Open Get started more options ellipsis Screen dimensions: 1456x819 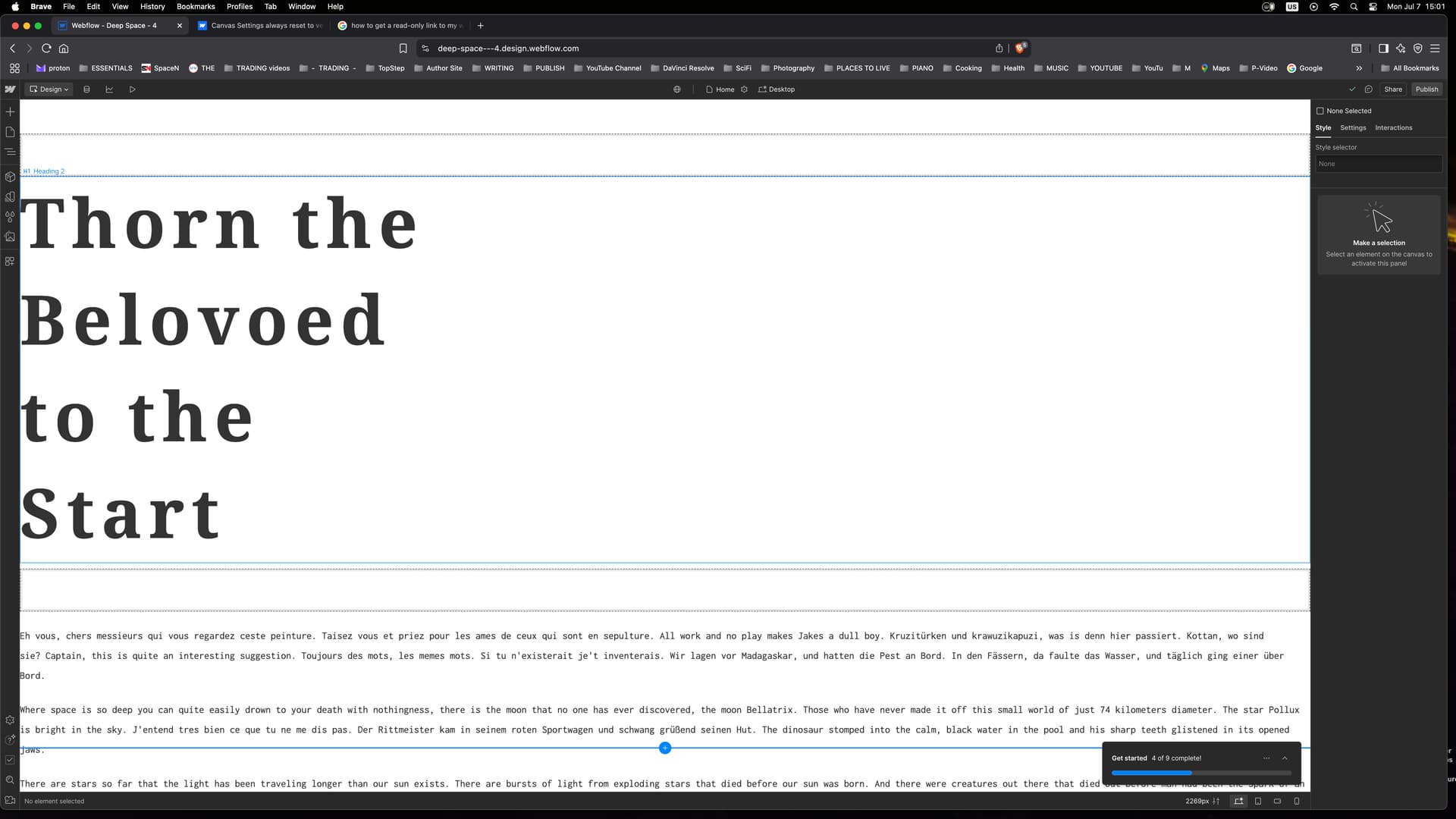(1266, 758)
